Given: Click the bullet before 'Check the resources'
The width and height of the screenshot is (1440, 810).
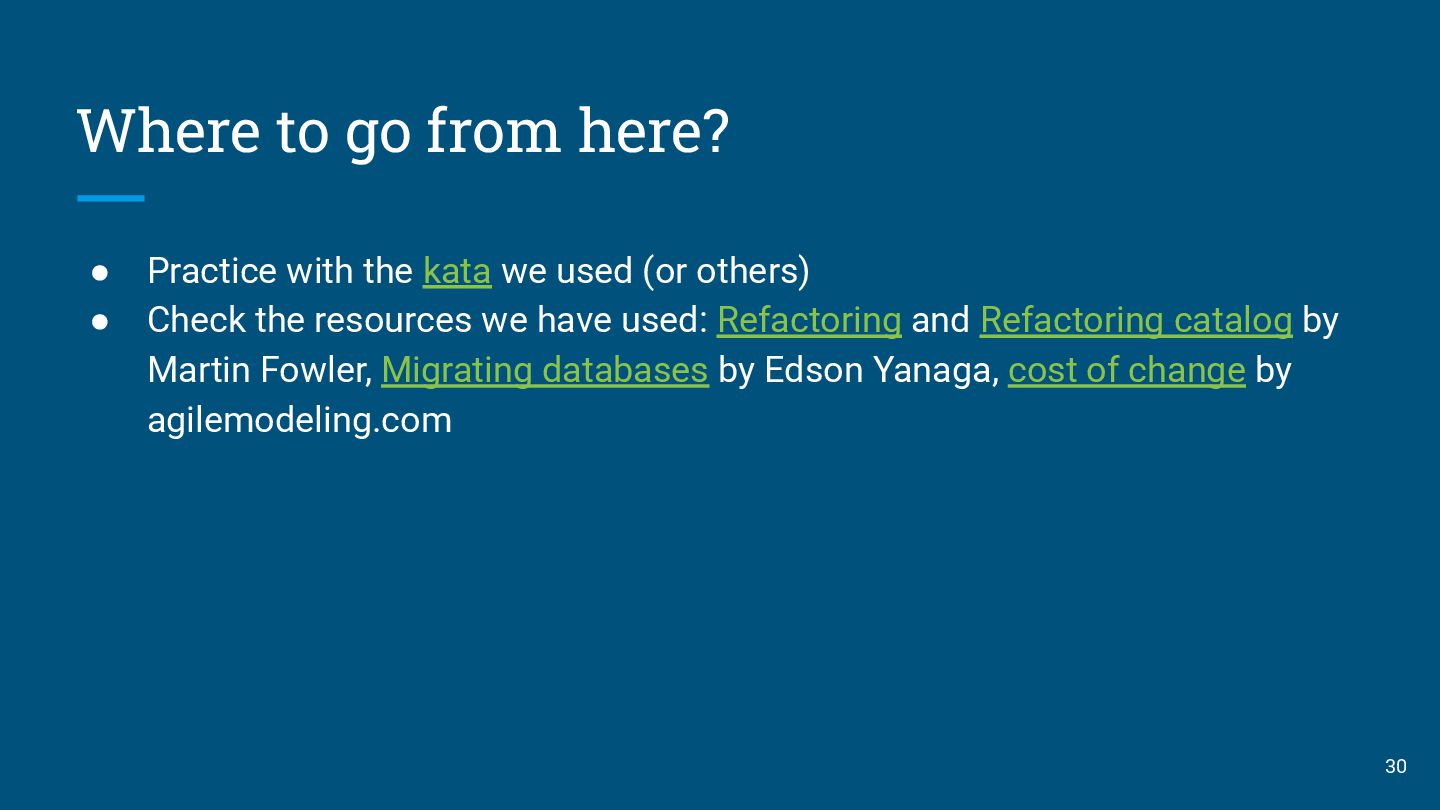Looking at the screenshot, I should (x=100, y=321).
